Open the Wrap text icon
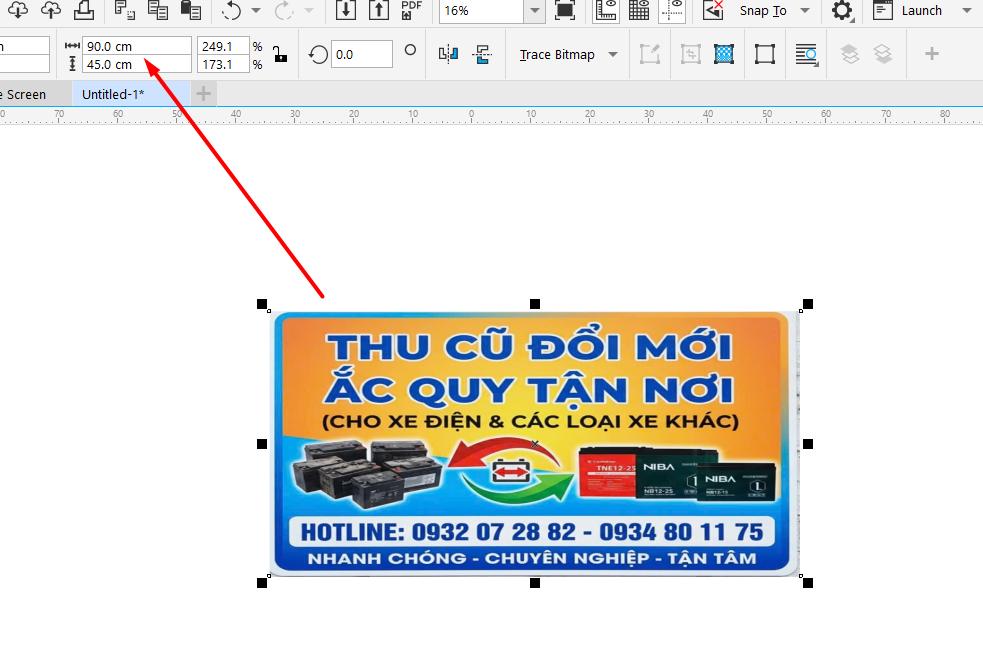Image resolution: width=983 pixels, height=656 pixels. 806,55
